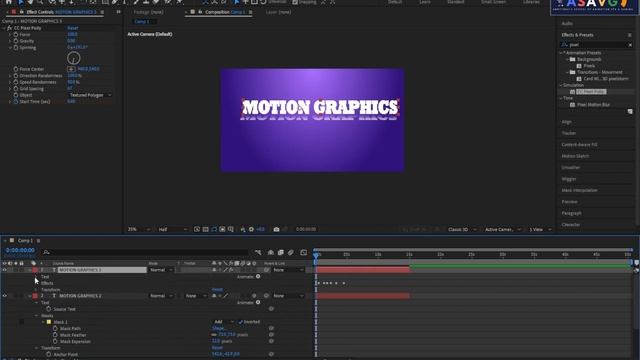This screenshot has width=640, height=360.
Task: Click the Mask Feather stopwatch
Action: [x=55, y=335]
